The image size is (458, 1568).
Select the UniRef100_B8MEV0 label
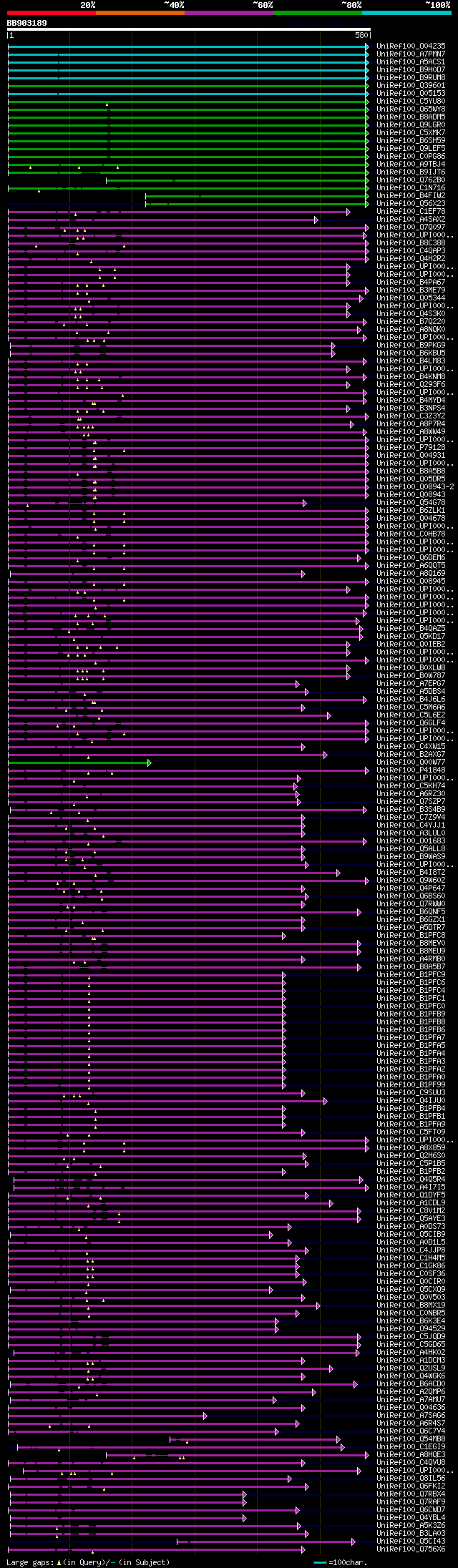coord(411,943)
